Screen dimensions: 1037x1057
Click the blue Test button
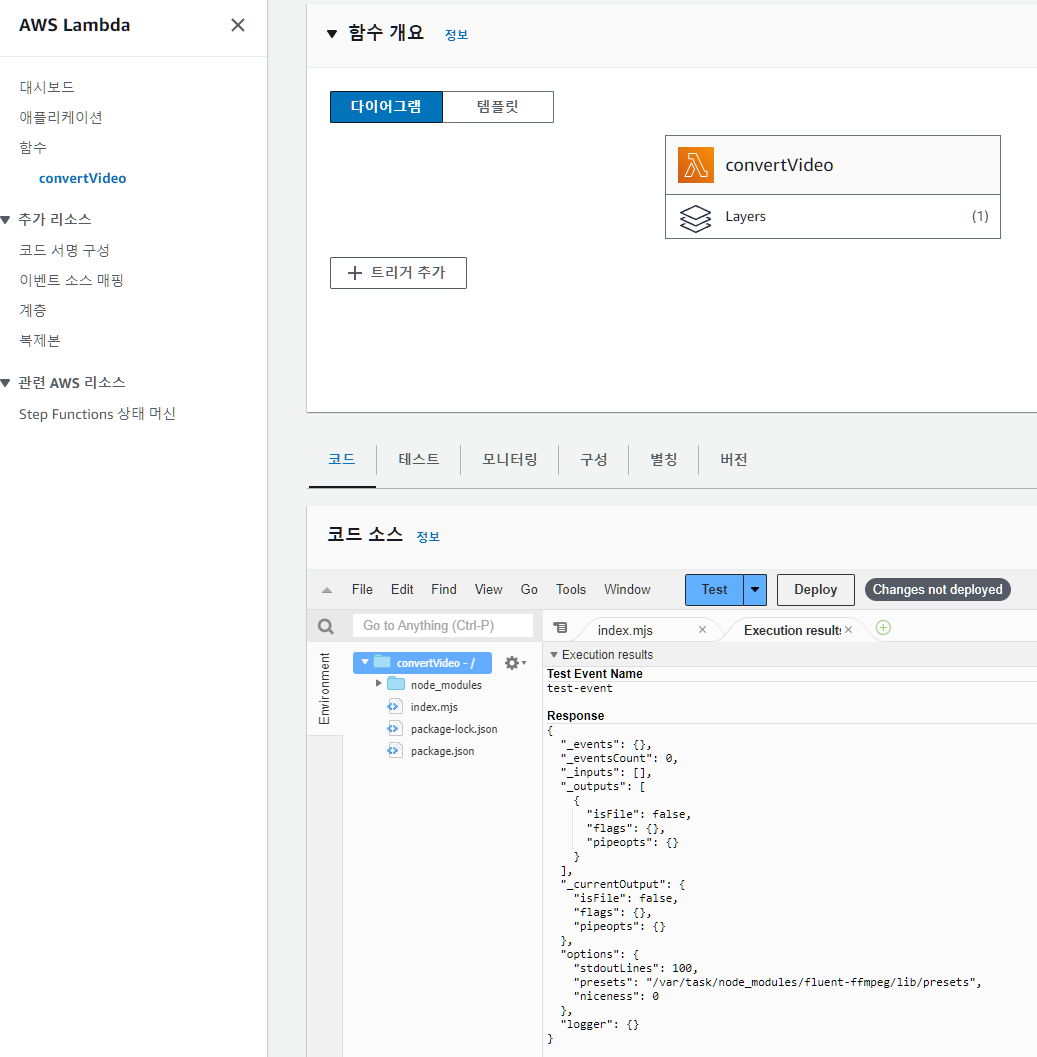point(714,590)
